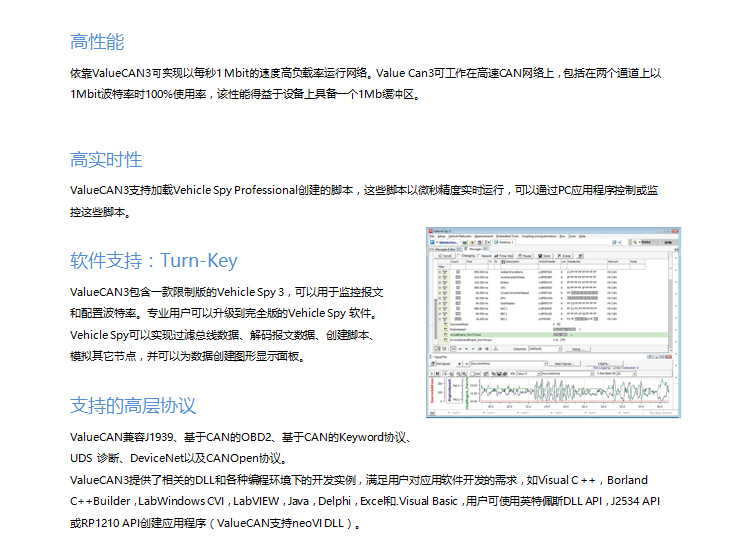Screen dimensions: 750x558
Task: Click the line starting ValueCAN3包含一款限制版的Vehicle Spy 3
Action: tap(227, 292)
